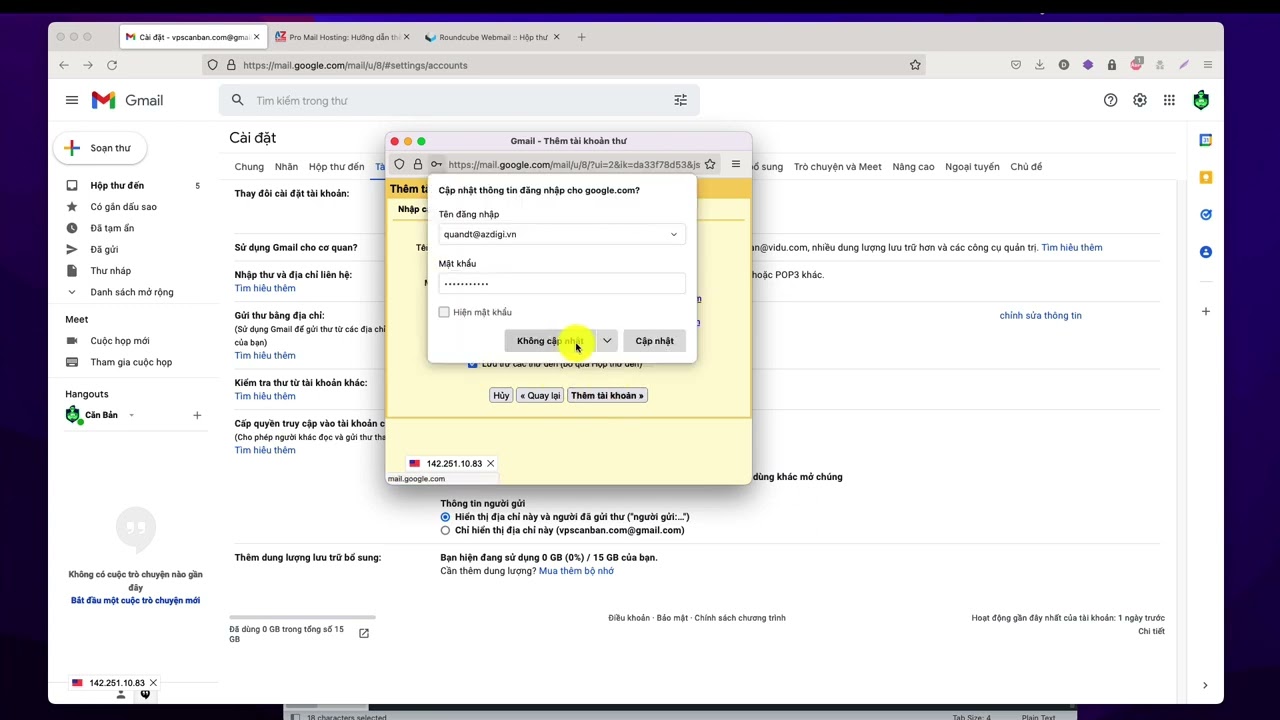Switch to the Nâng cao settings tab

[913, 167]
